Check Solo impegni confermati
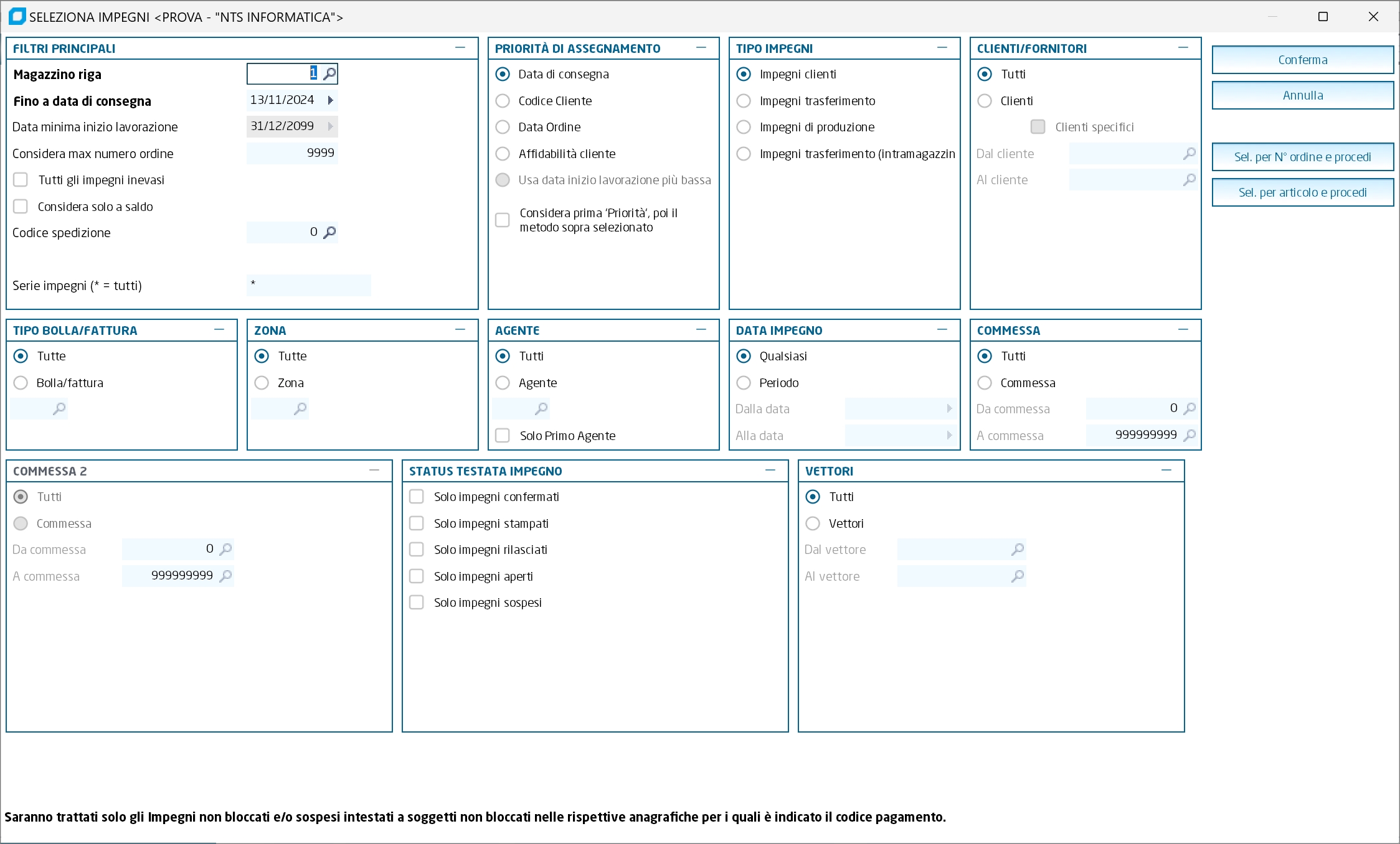This screenshot has width=1400, height=844. [x=417, y=497]
